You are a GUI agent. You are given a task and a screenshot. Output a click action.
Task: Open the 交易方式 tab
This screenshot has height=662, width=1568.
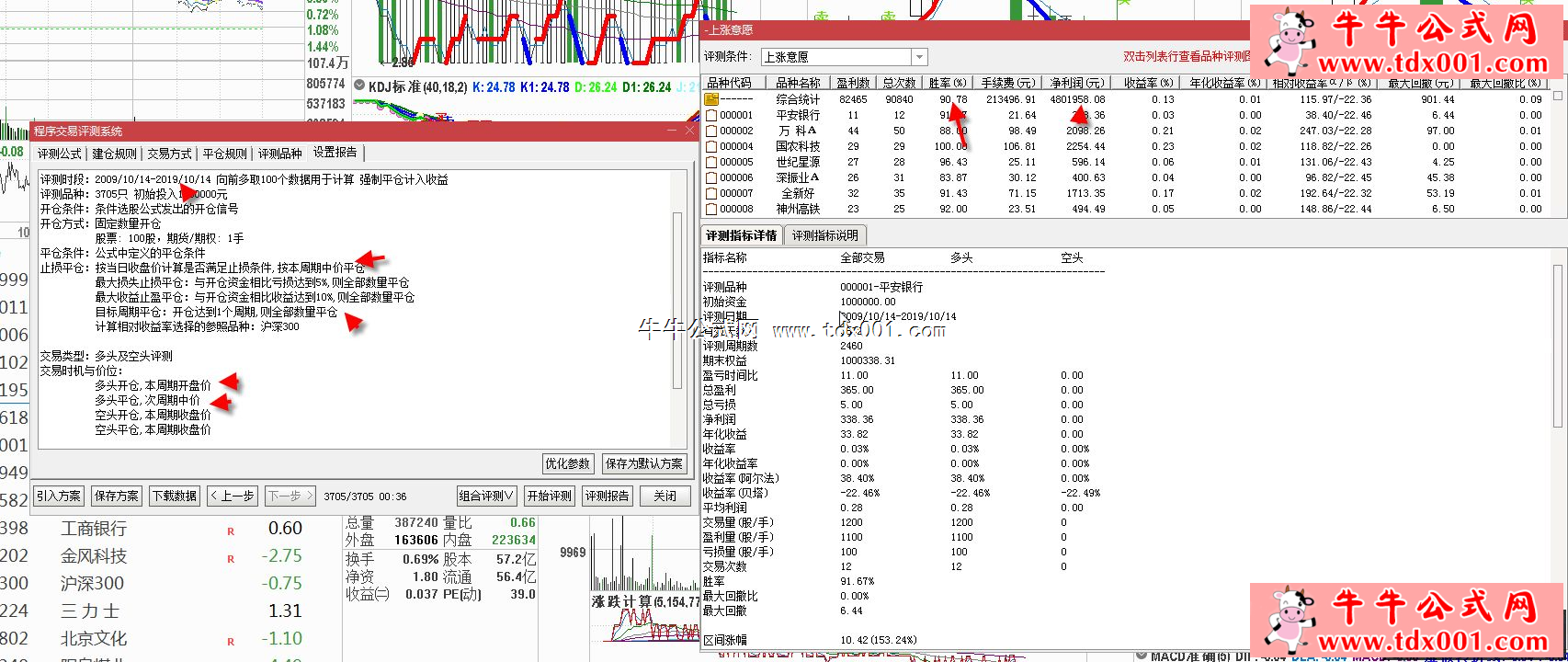click(170, 154)
